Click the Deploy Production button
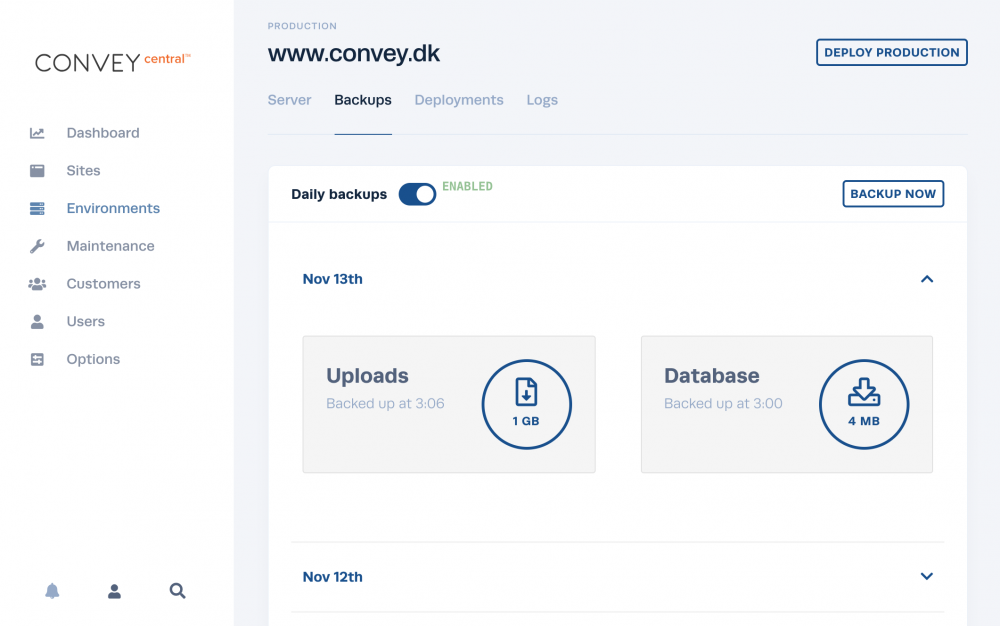 [892, 52]
